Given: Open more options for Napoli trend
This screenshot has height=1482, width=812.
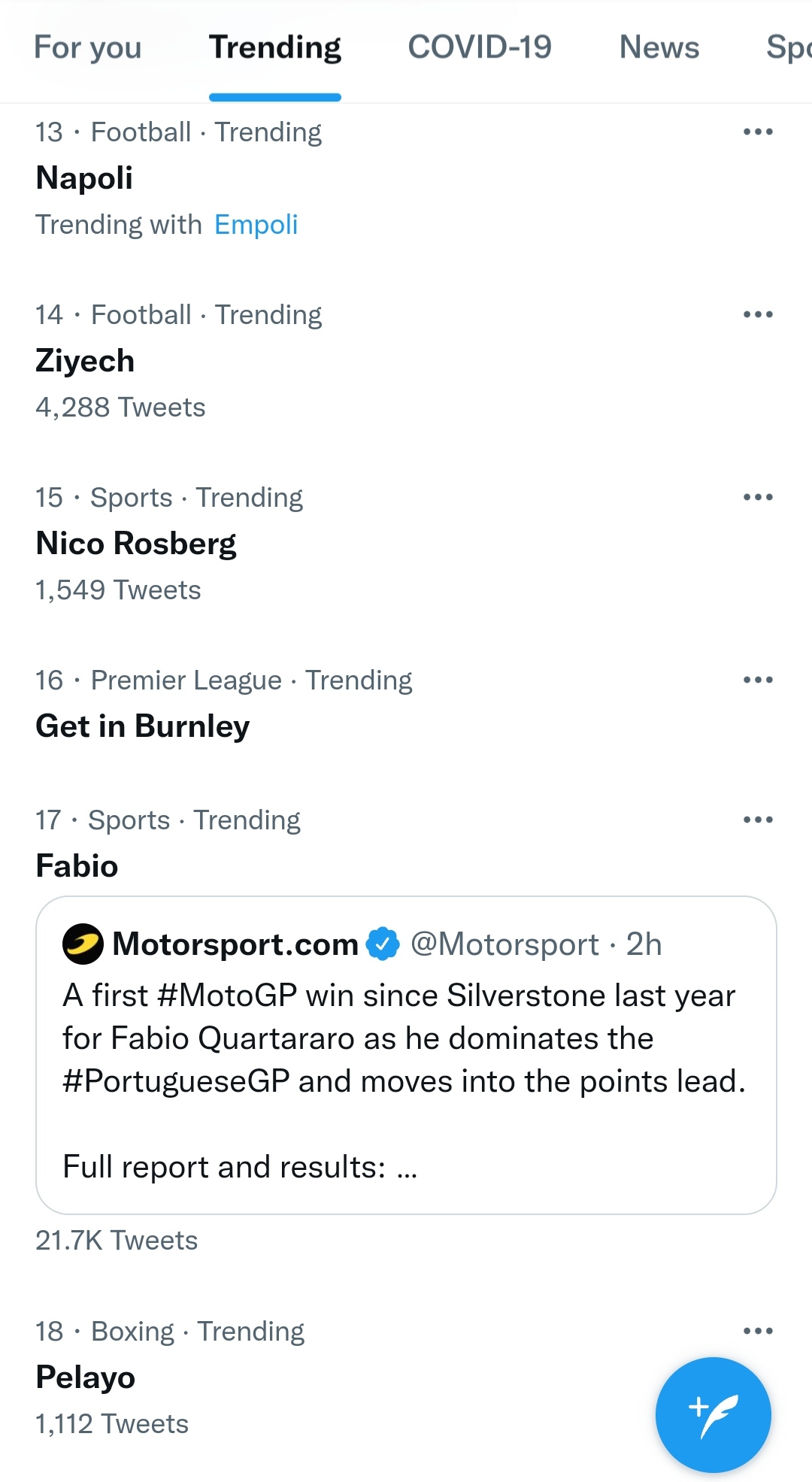Looking at the screenshot, I should coord(757,132).
